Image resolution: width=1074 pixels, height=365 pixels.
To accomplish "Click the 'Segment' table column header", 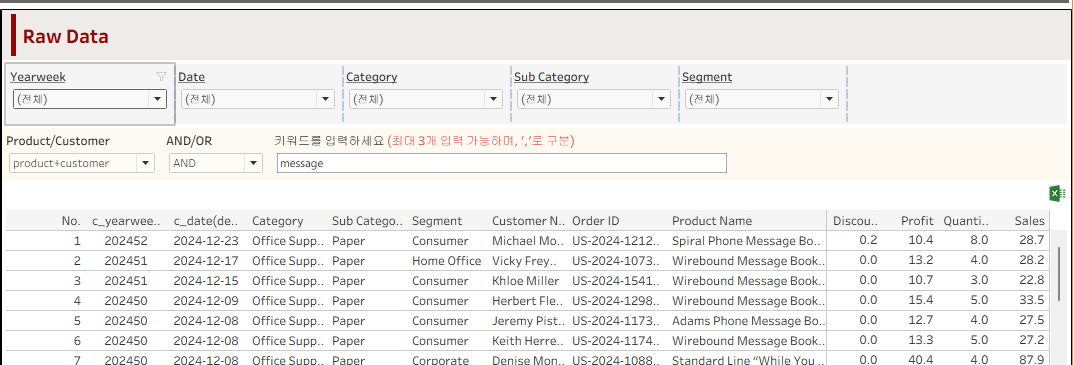I will 437,221.
